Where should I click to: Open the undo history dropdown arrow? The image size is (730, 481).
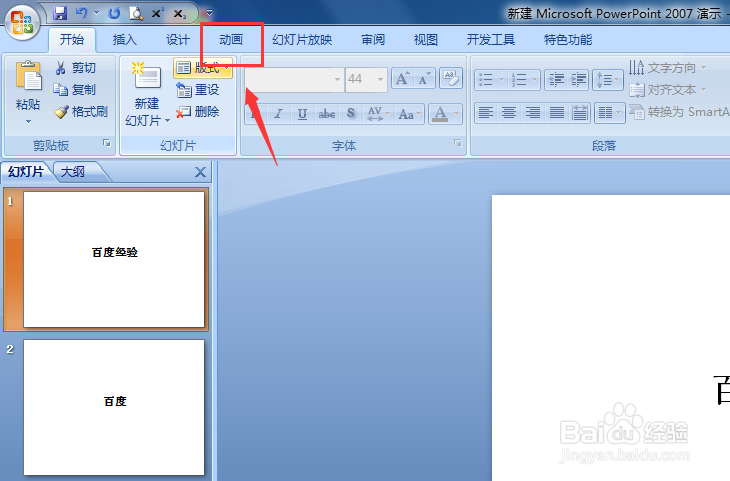[x=96, y=13]
